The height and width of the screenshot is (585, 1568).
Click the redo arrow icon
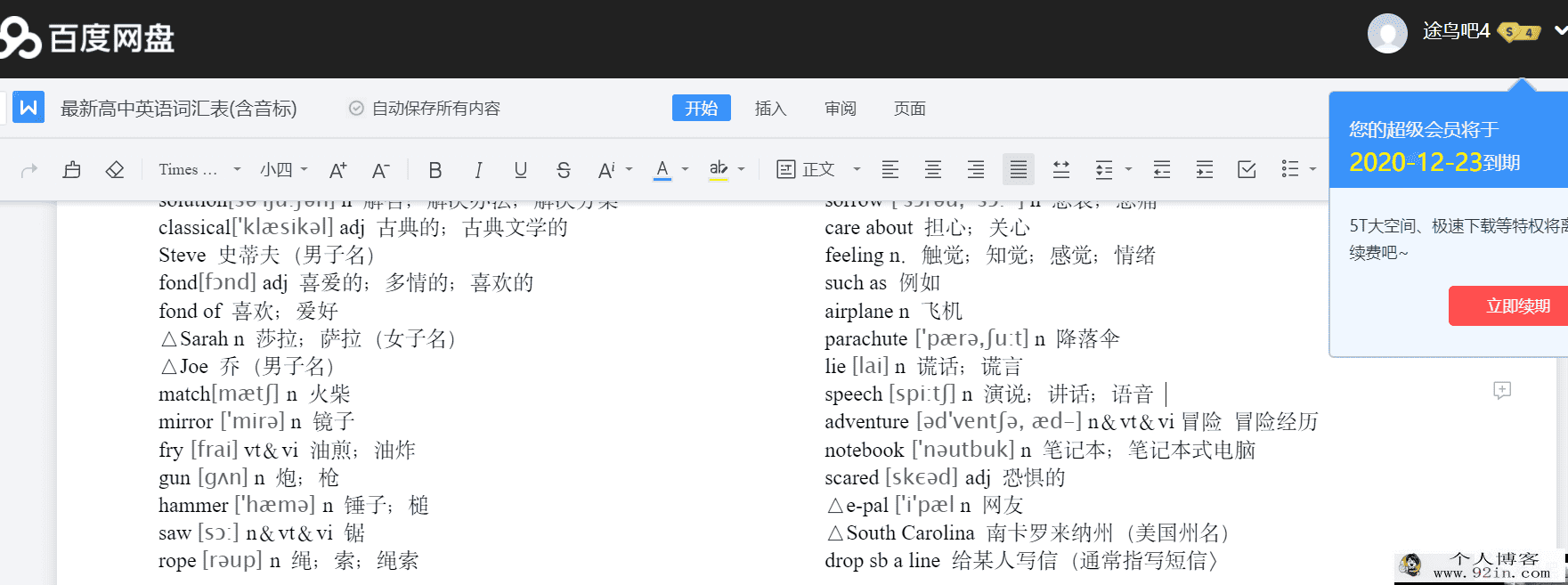[29, 169]
